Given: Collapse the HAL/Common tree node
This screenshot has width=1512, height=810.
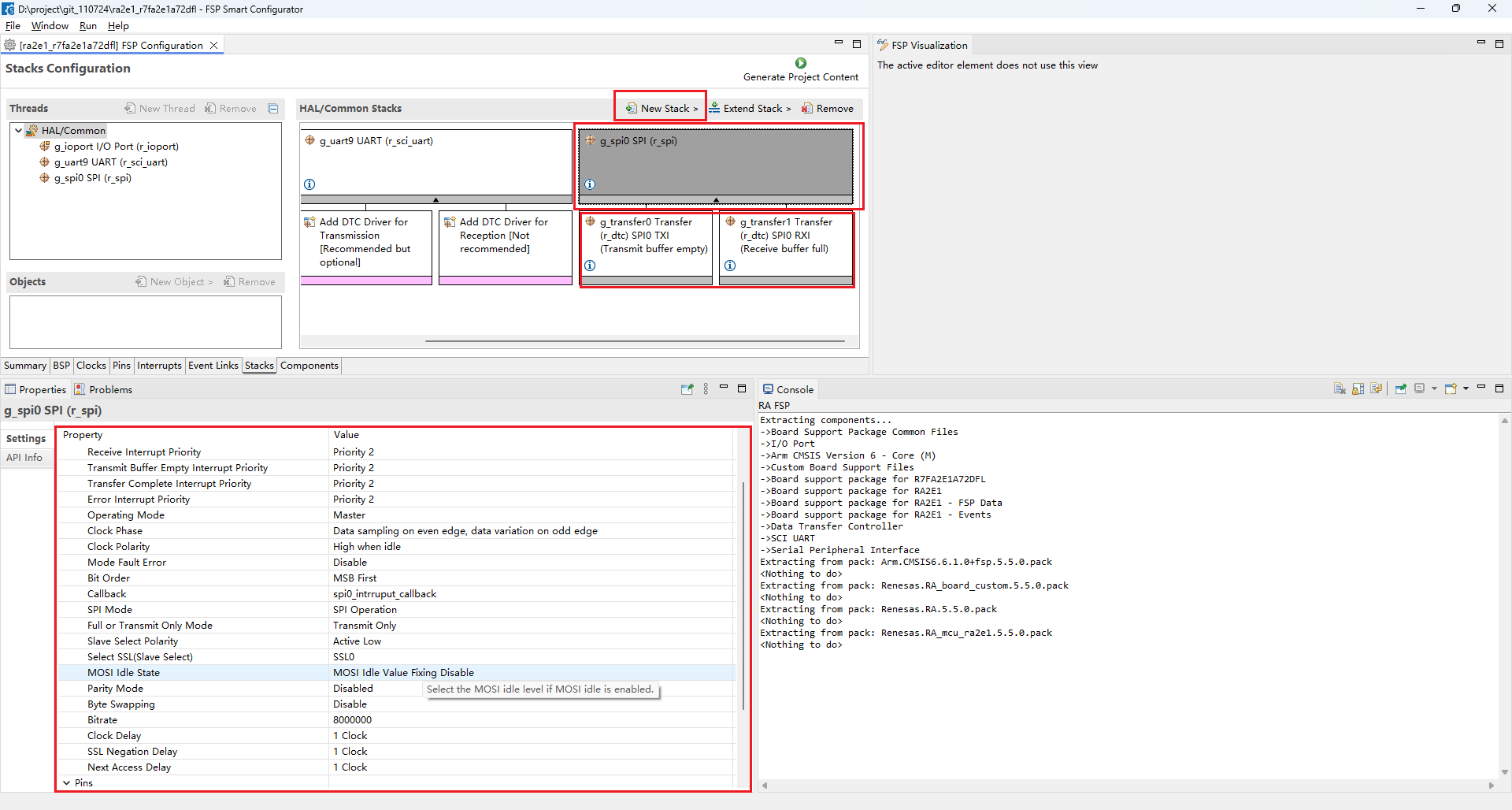Looking at the screenshot, I should pyautogui.click(x=18, y=131).
